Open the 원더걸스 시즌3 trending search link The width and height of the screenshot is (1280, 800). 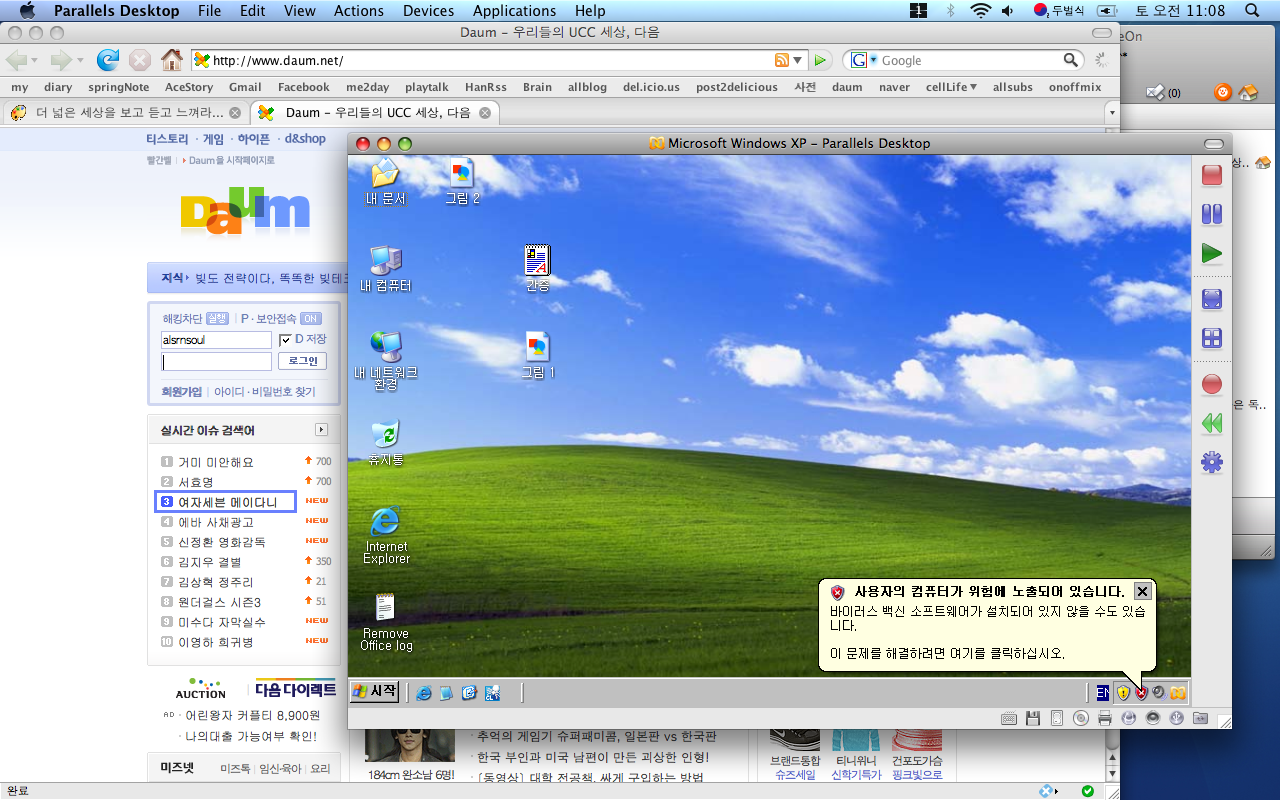(219, 602)
